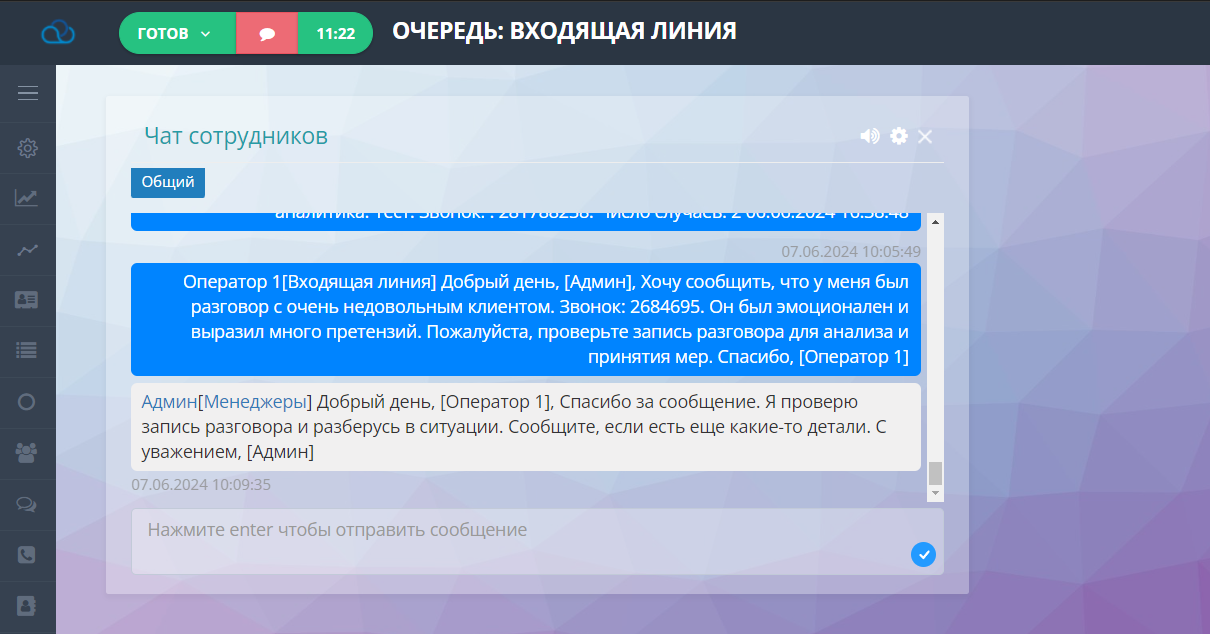The height and width of the screenshot is (634, 1210).
Task: Click the cloud logo in header
Action: coord(58,33)
